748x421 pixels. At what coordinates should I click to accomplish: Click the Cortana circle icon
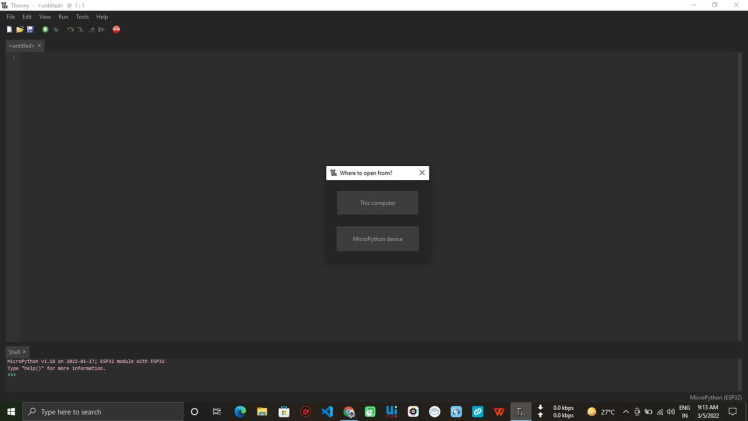point(194,411)
